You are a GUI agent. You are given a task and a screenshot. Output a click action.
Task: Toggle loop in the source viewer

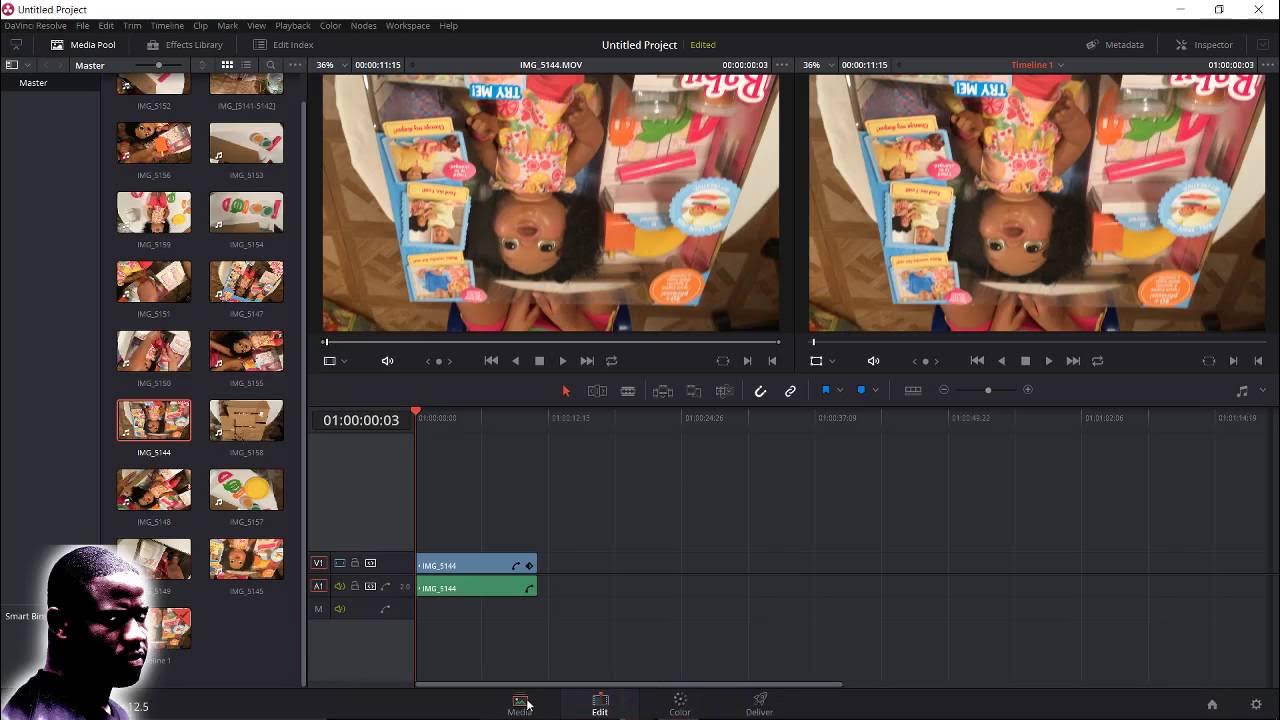coord(612,361)
